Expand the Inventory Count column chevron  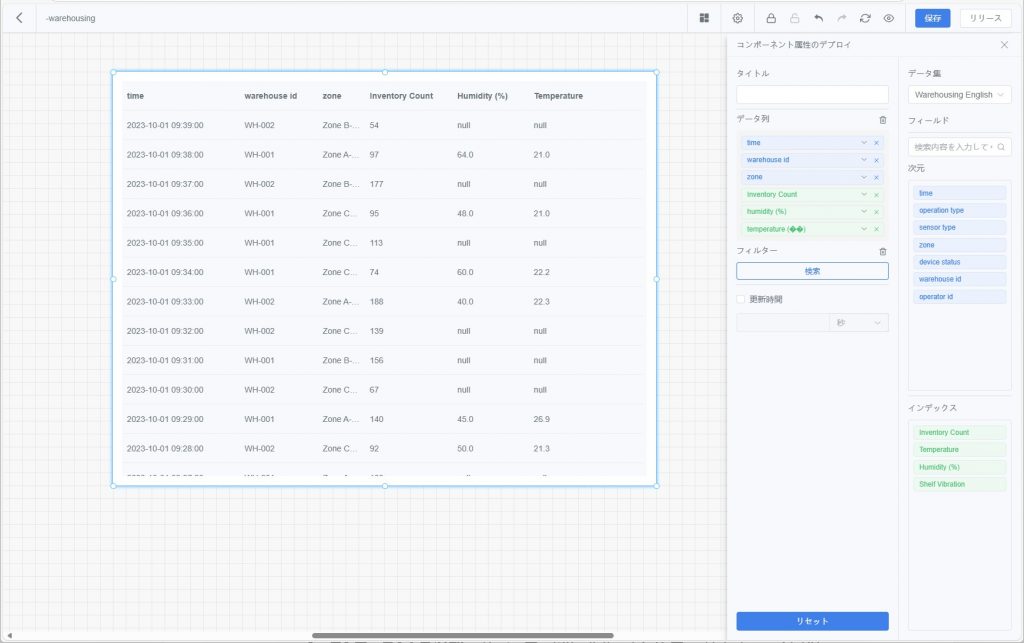point(864,195)
